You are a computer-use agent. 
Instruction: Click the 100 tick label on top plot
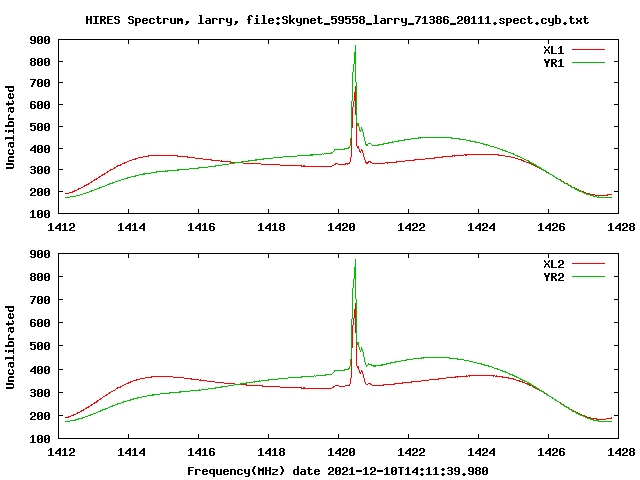point(40,213)
